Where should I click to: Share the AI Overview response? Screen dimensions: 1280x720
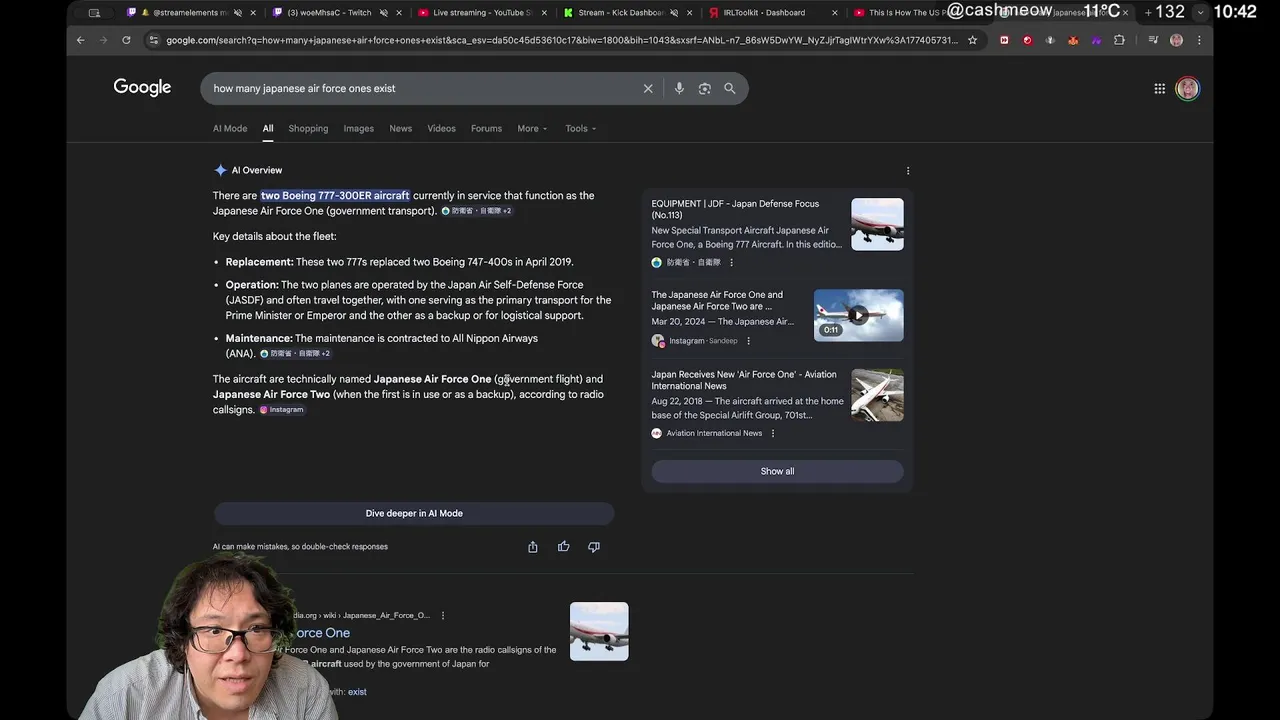[533, 547]
